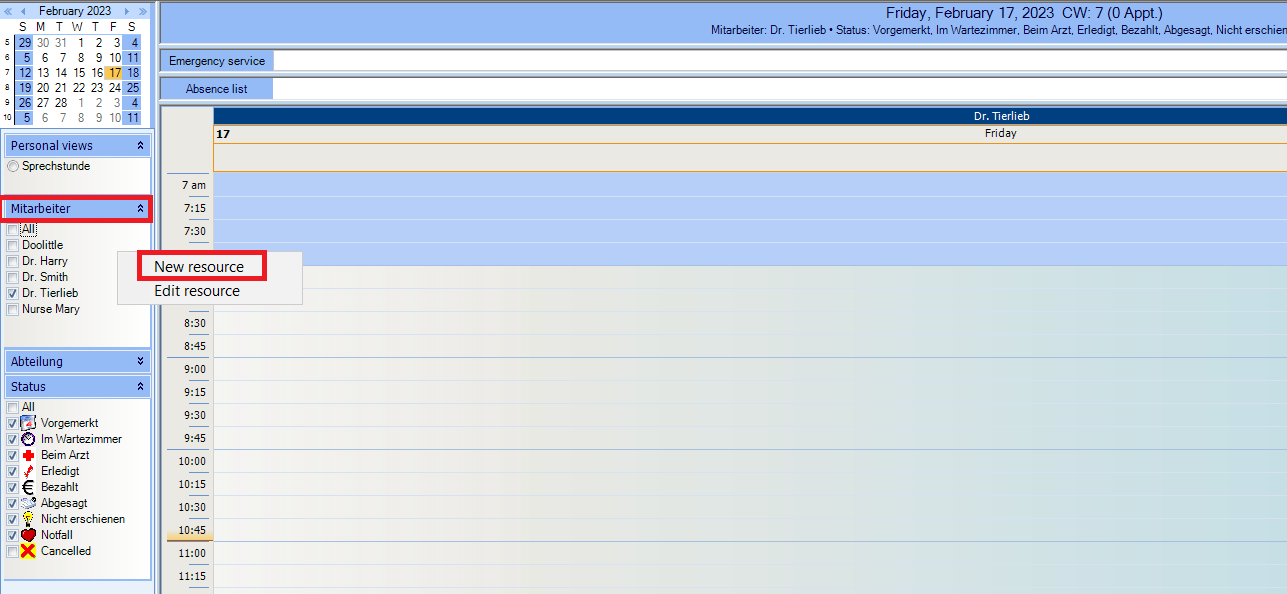Collapse the Status panel

click(141, 386)
